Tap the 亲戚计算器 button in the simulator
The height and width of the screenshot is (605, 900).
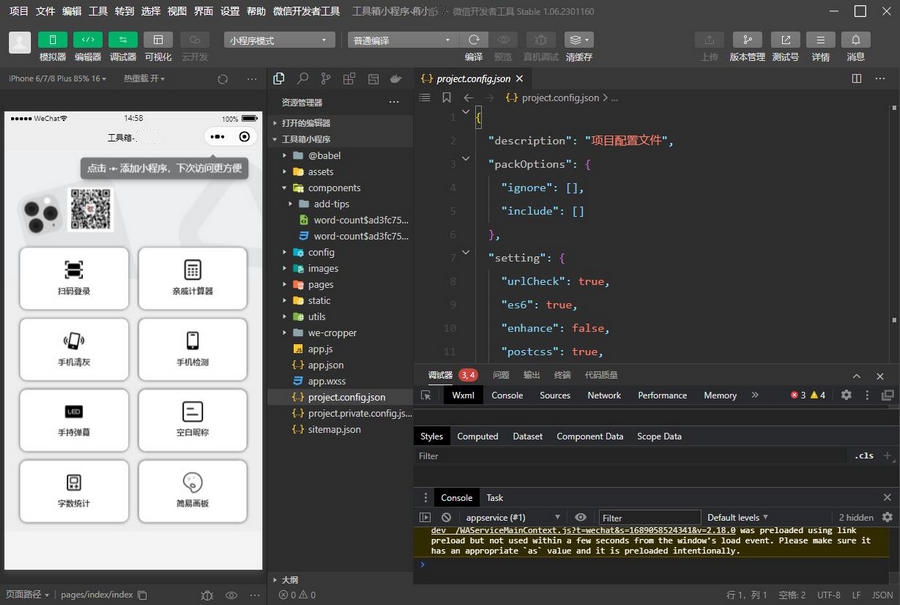(x=192, y=278)
